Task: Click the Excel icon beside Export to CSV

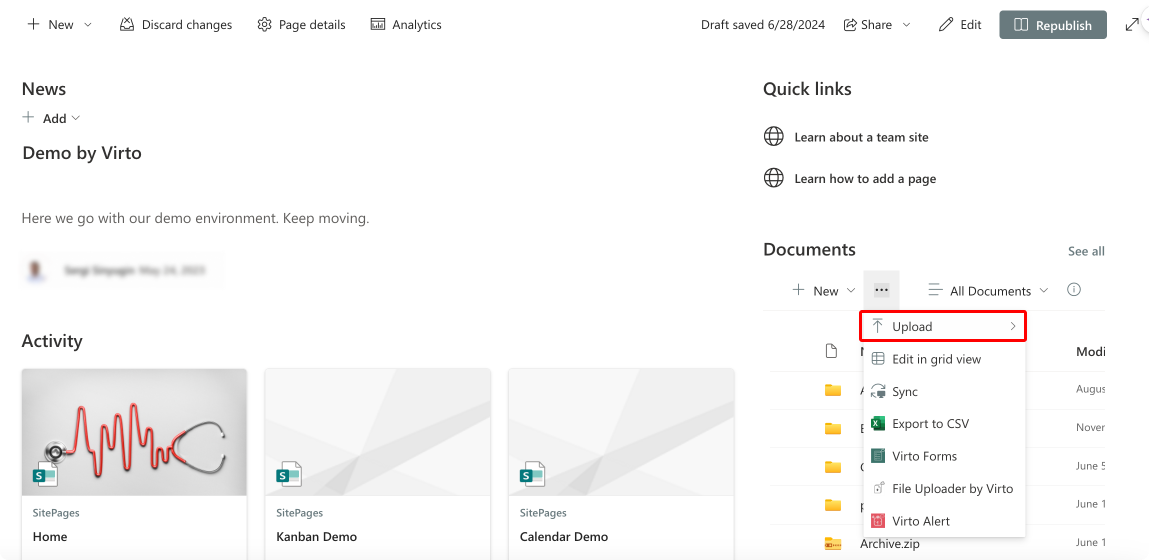Action: pyautogui.click(x=878, y=424)
